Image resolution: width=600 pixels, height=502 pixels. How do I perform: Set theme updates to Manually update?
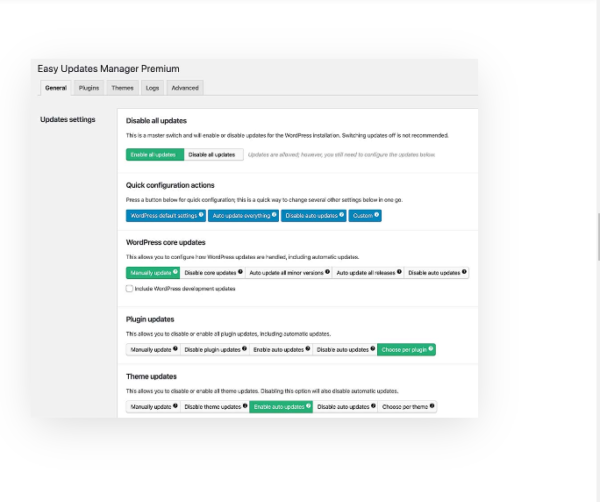click(x=153, y=407)
